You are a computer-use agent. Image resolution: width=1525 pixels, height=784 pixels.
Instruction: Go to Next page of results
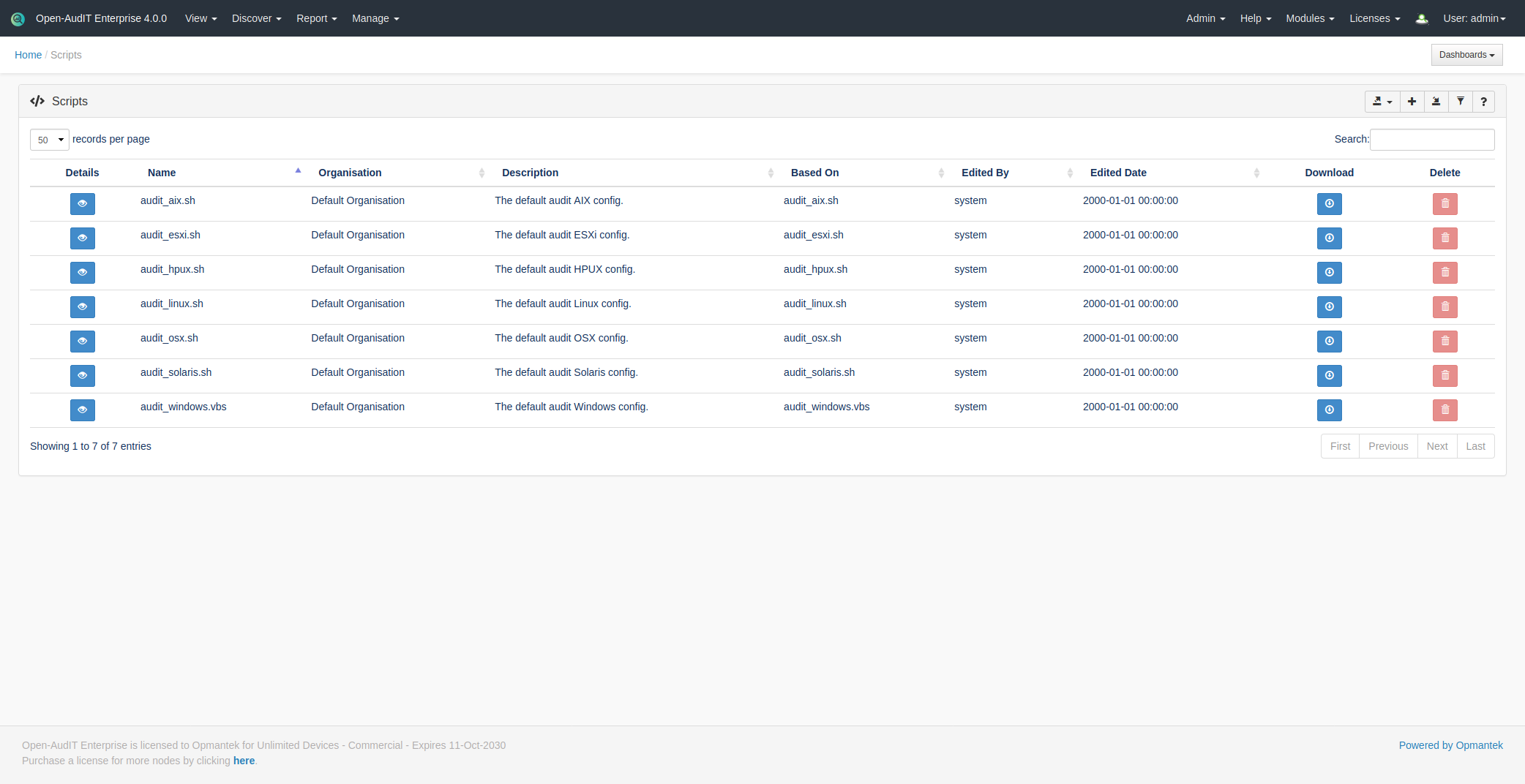click(1436, 446)
